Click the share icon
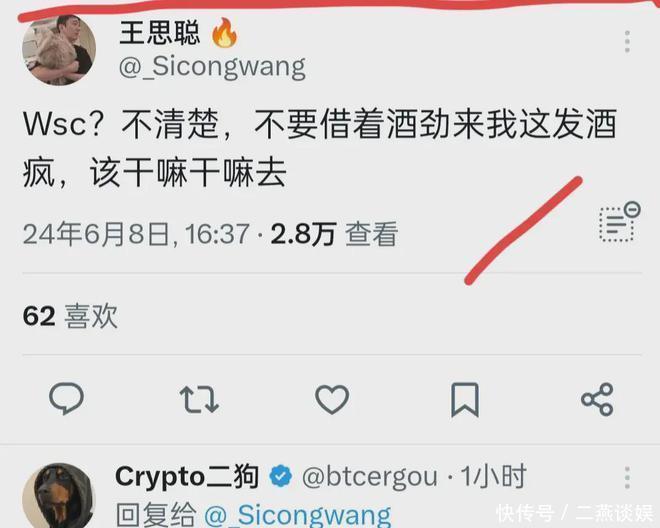 597,399
